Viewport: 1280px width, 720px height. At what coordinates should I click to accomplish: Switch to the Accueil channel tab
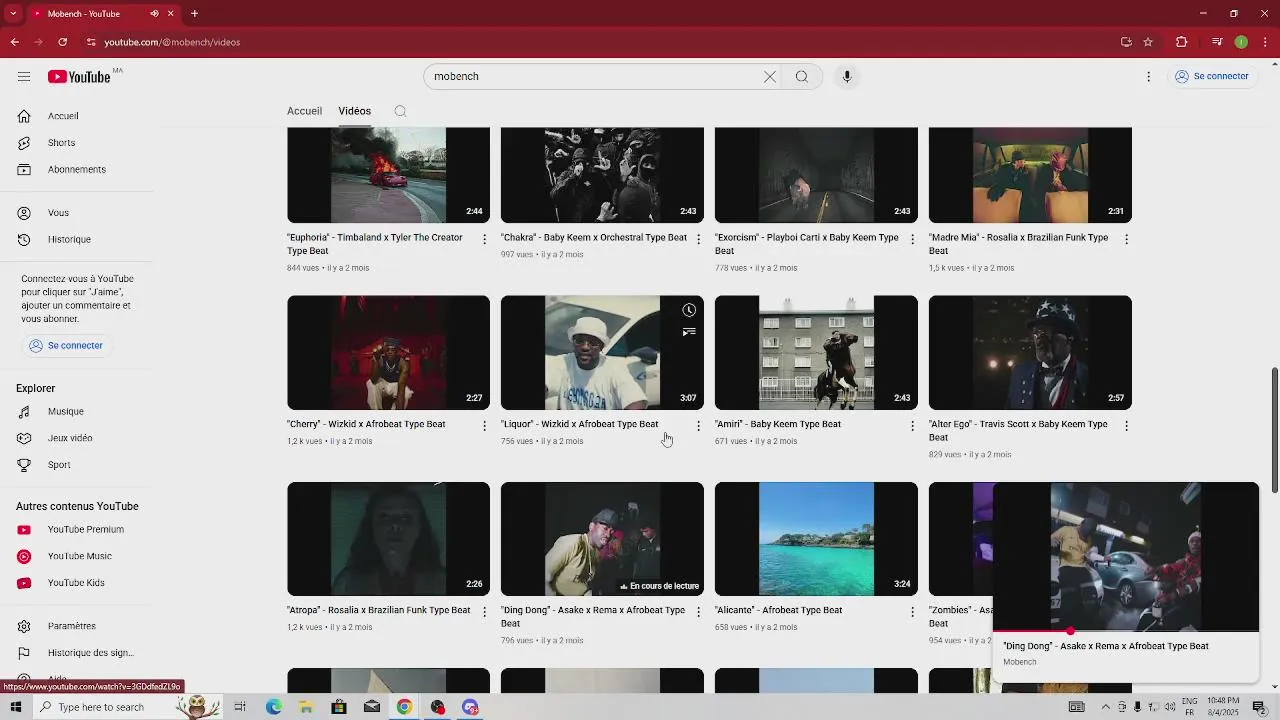[304, 111]
